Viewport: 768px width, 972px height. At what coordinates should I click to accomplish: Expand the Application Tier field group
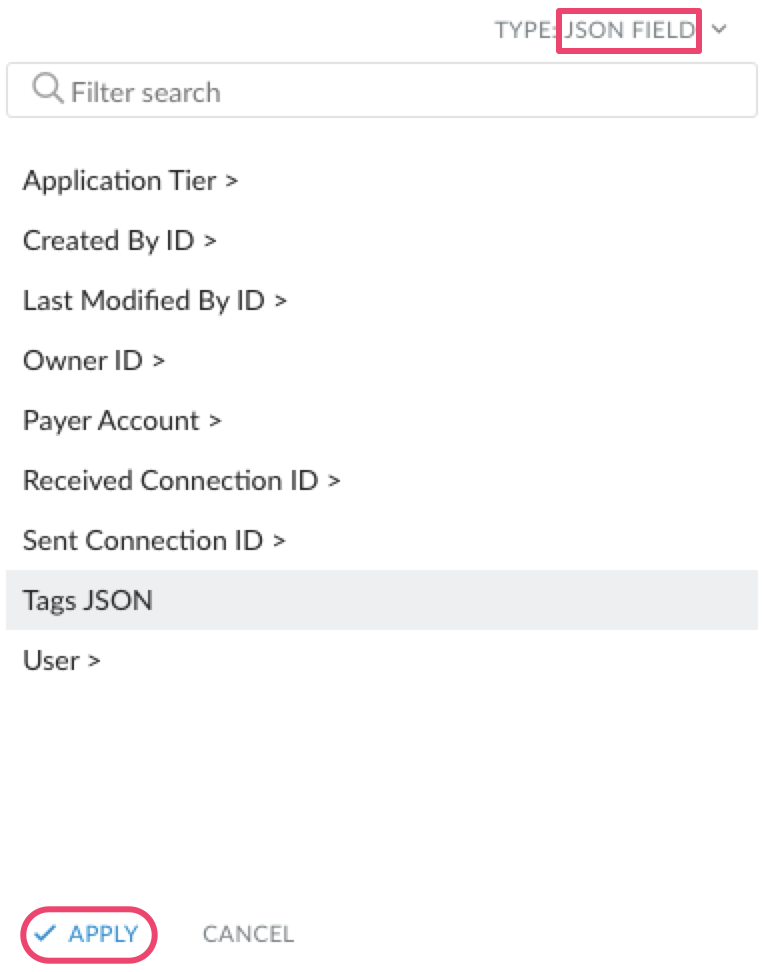click(131, 181)
